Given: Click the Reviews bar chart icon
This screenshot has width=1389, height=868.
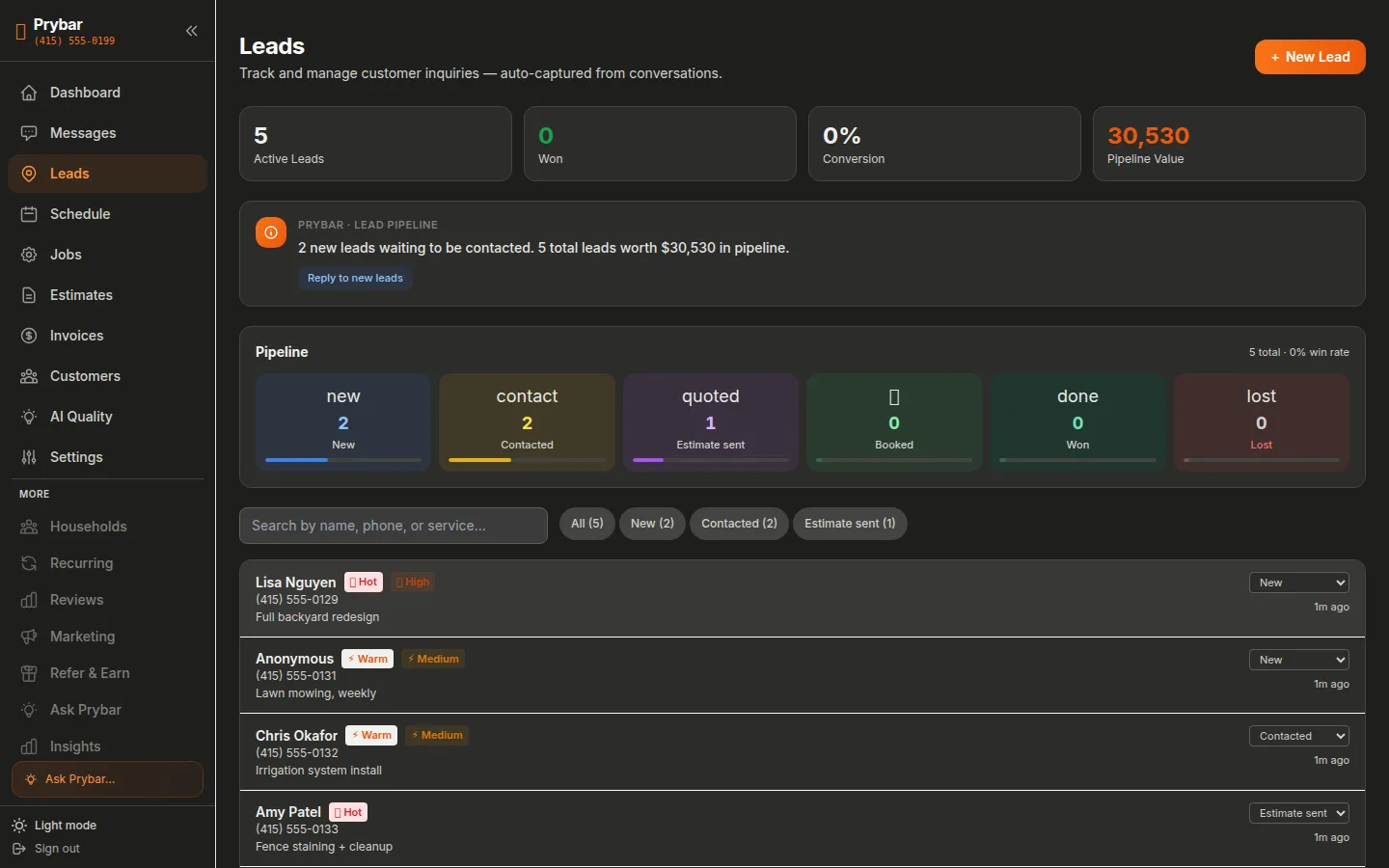Looking at the screenshot, I should tap(29, 600).
